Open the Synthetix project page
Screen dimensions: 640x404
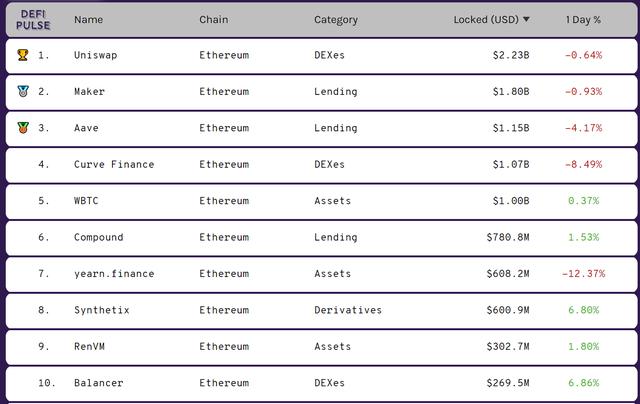[102, 310]
